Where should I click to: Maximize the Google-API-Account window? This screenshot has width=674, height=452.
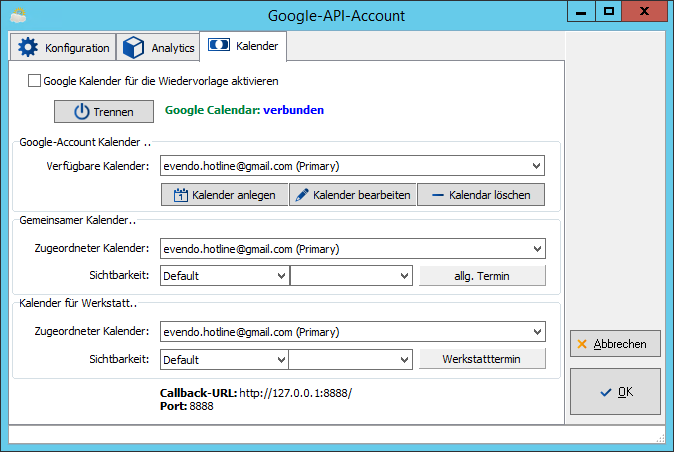609,12
